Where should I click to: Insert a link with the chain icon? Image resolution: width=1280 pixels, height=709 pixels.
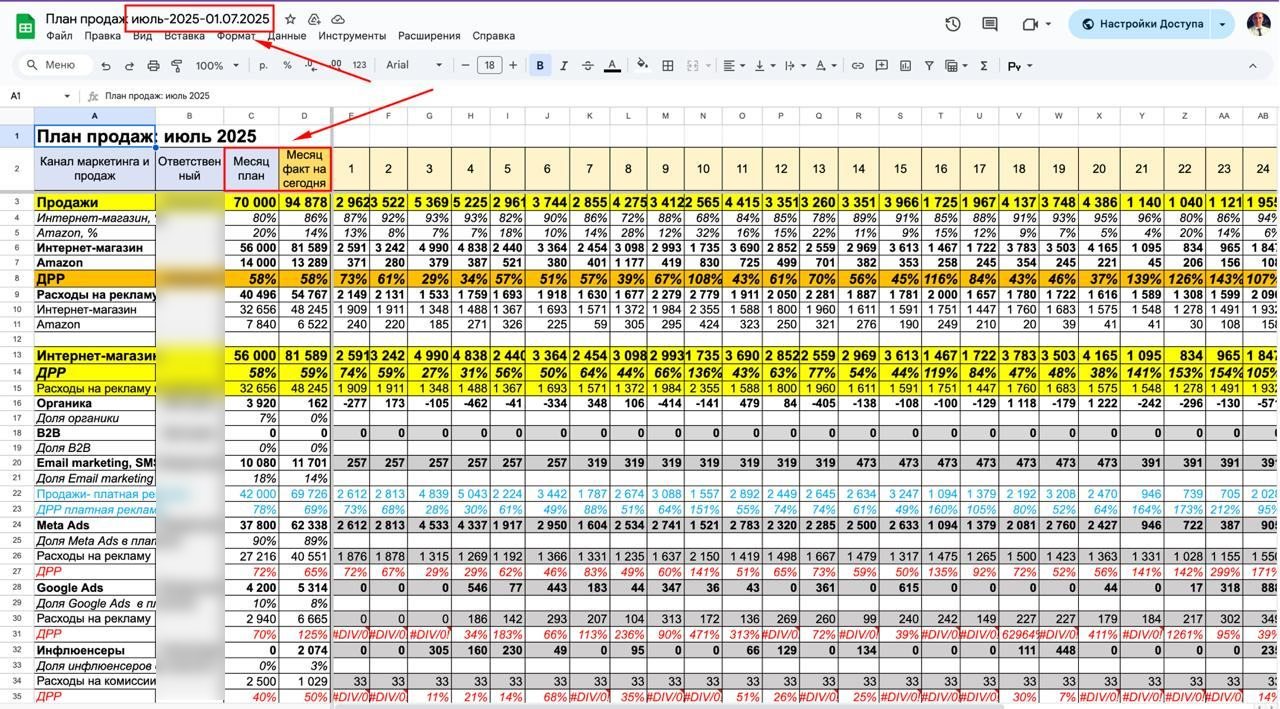857,66
